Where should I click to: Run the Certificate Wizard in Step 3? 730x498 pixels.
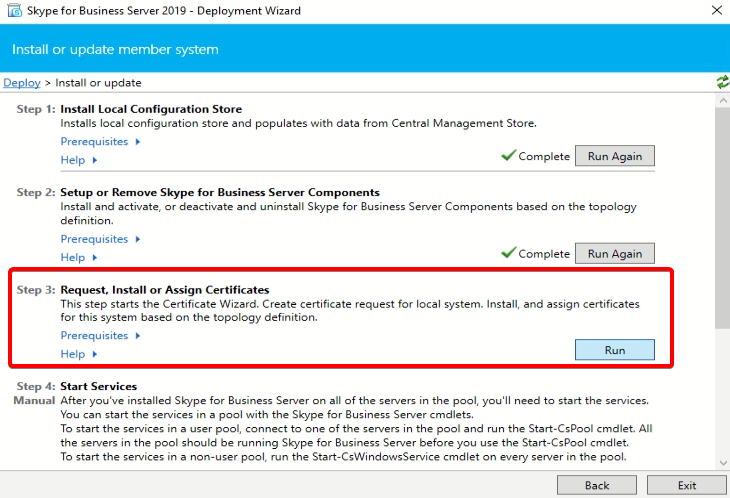[x=614, y=350]
